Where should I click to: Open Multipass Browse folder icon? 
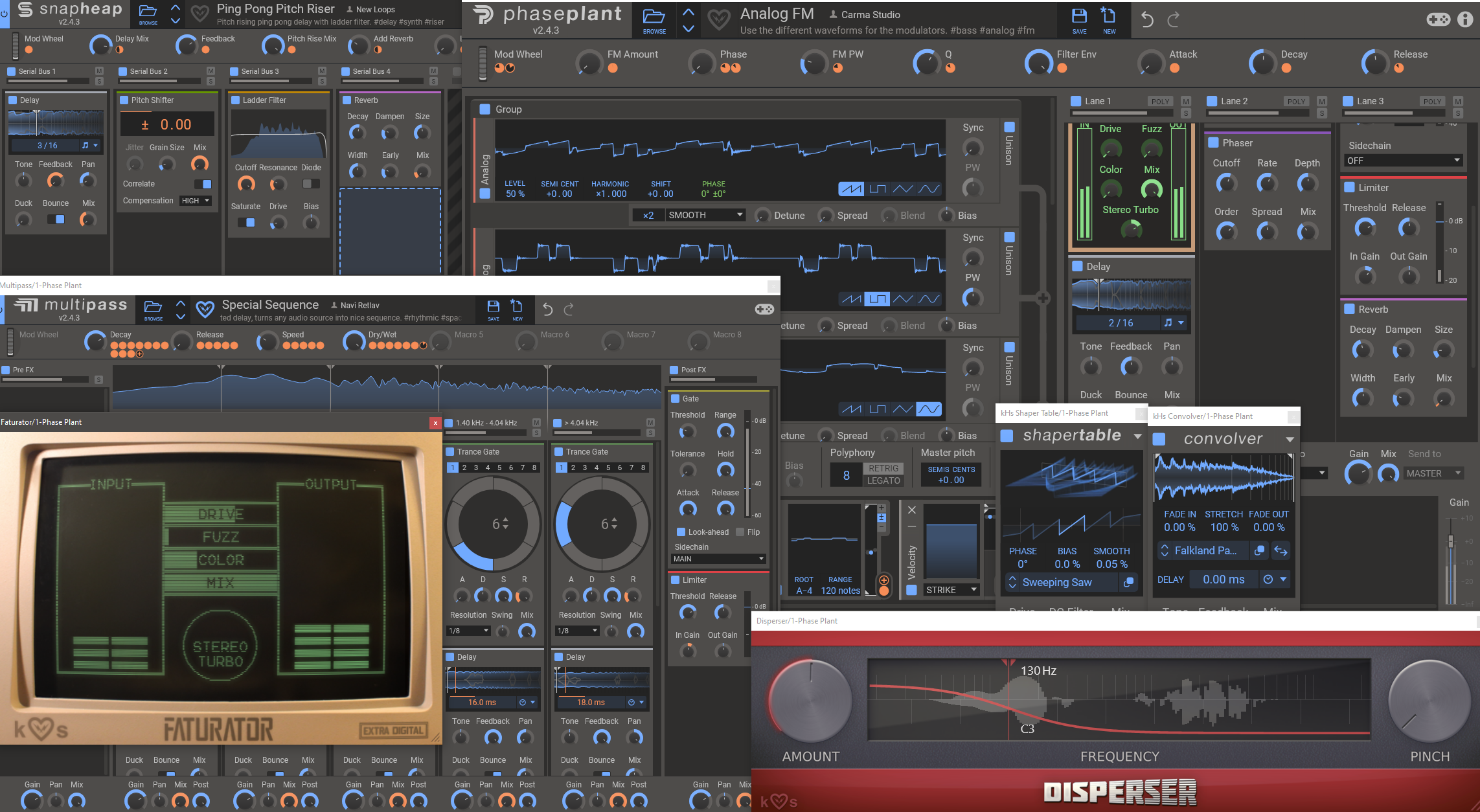tap(153, 308)
